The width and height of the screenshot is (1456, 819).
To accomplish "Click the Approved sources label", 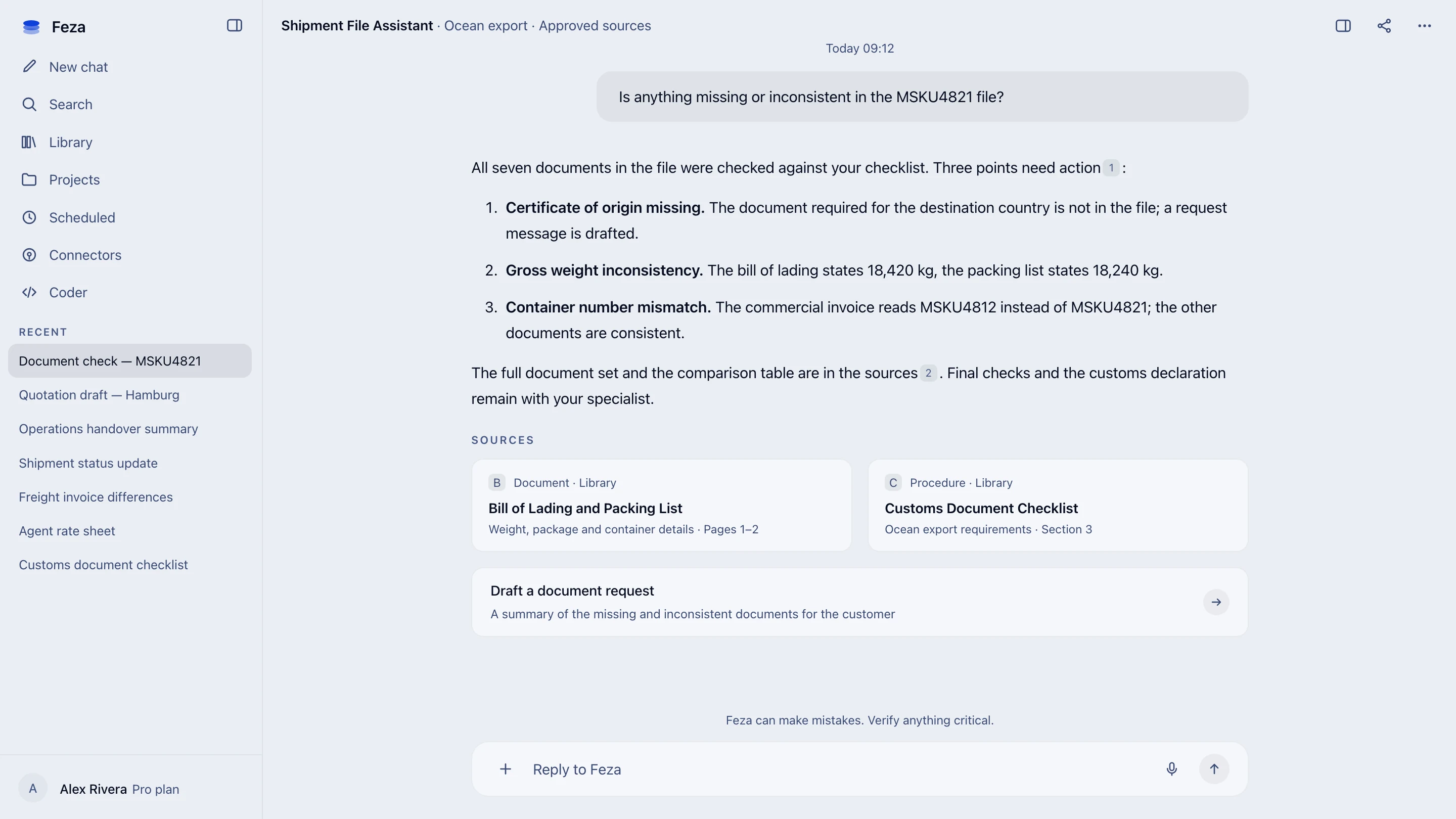I will click(x=595, y=26).
